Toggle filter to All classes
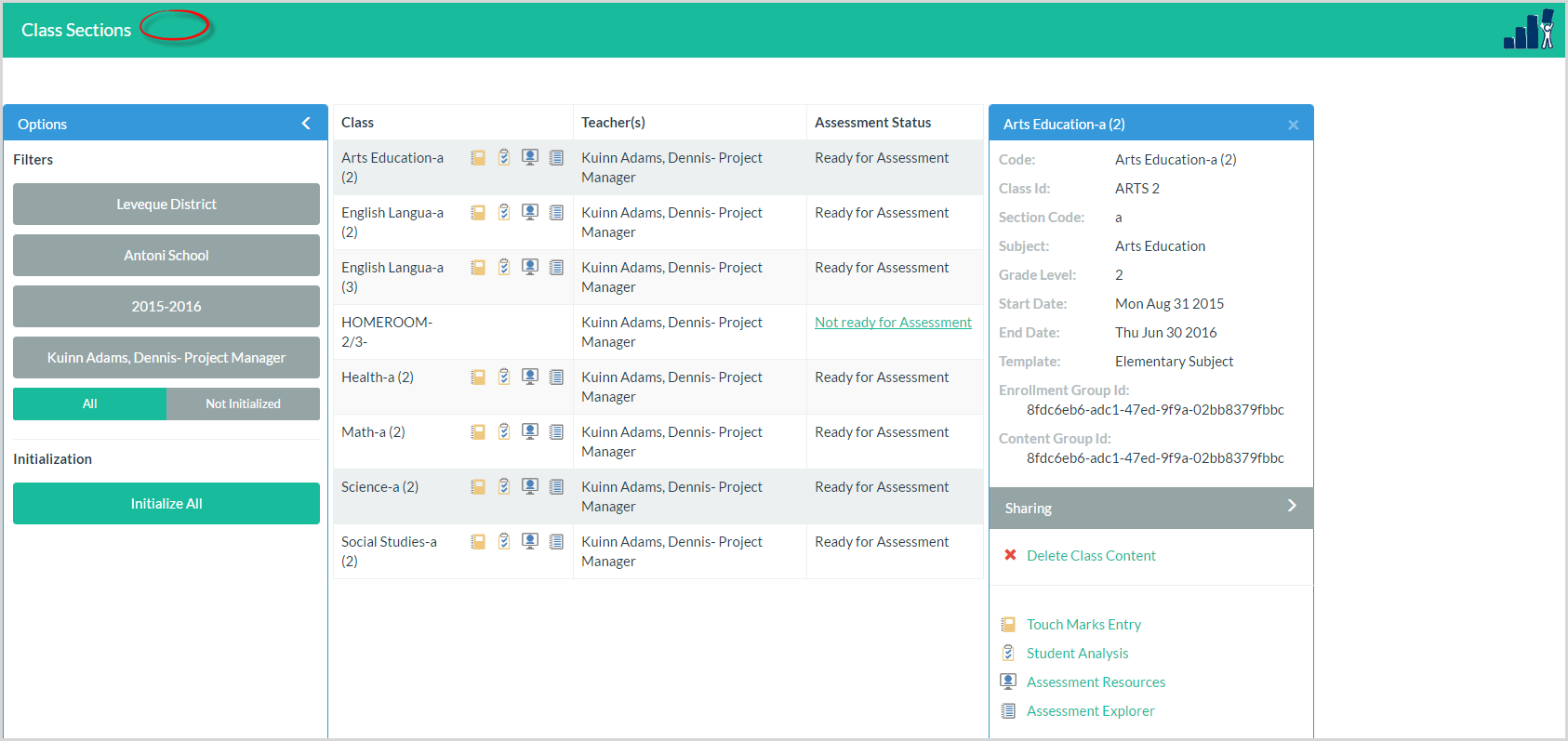1568x741 pixels. click(90, 404)
